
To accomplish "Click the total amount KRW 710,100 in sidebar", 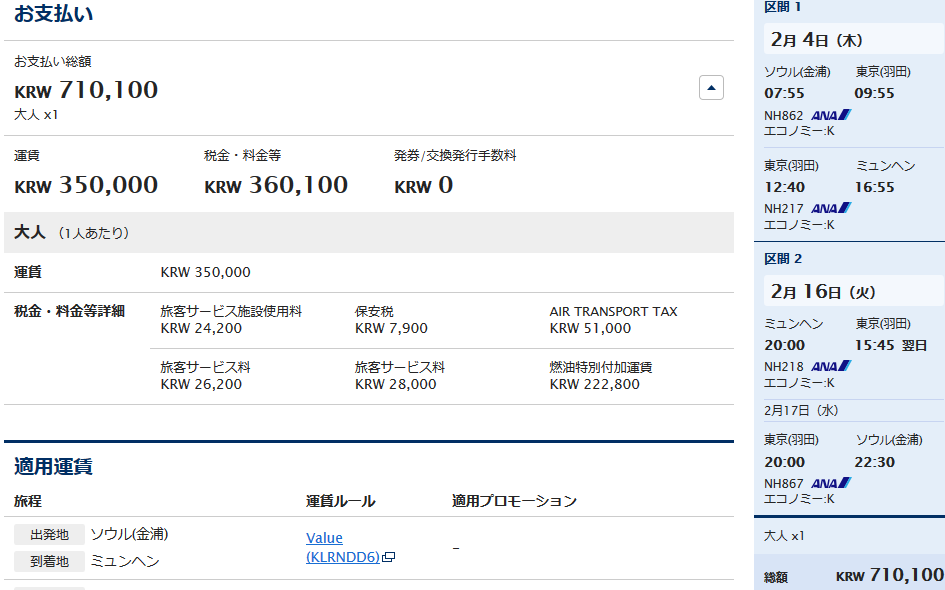I will point(890,576).
